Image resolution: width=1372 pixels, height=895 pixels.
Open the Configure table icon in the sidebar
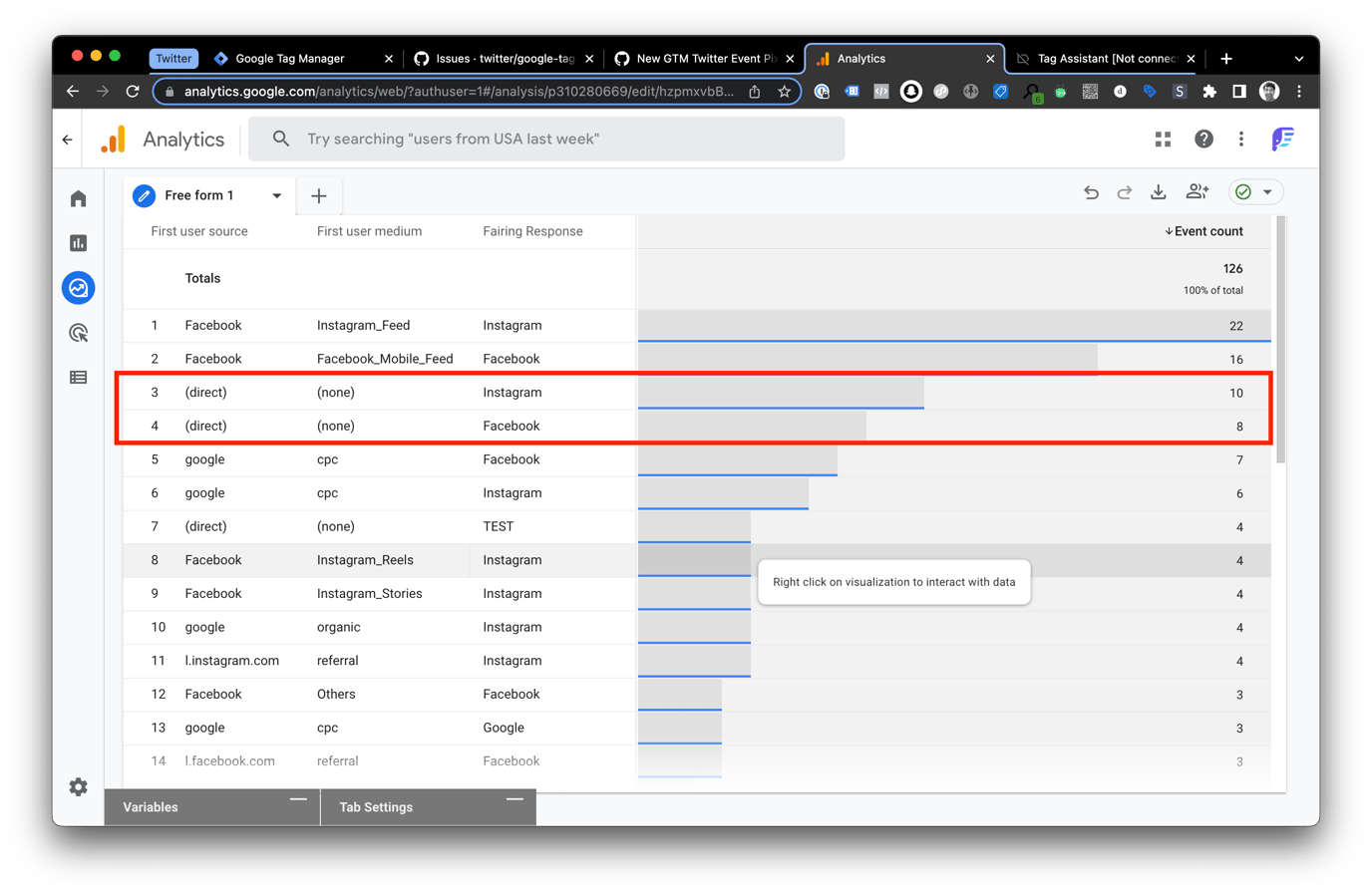pos(79,378)
